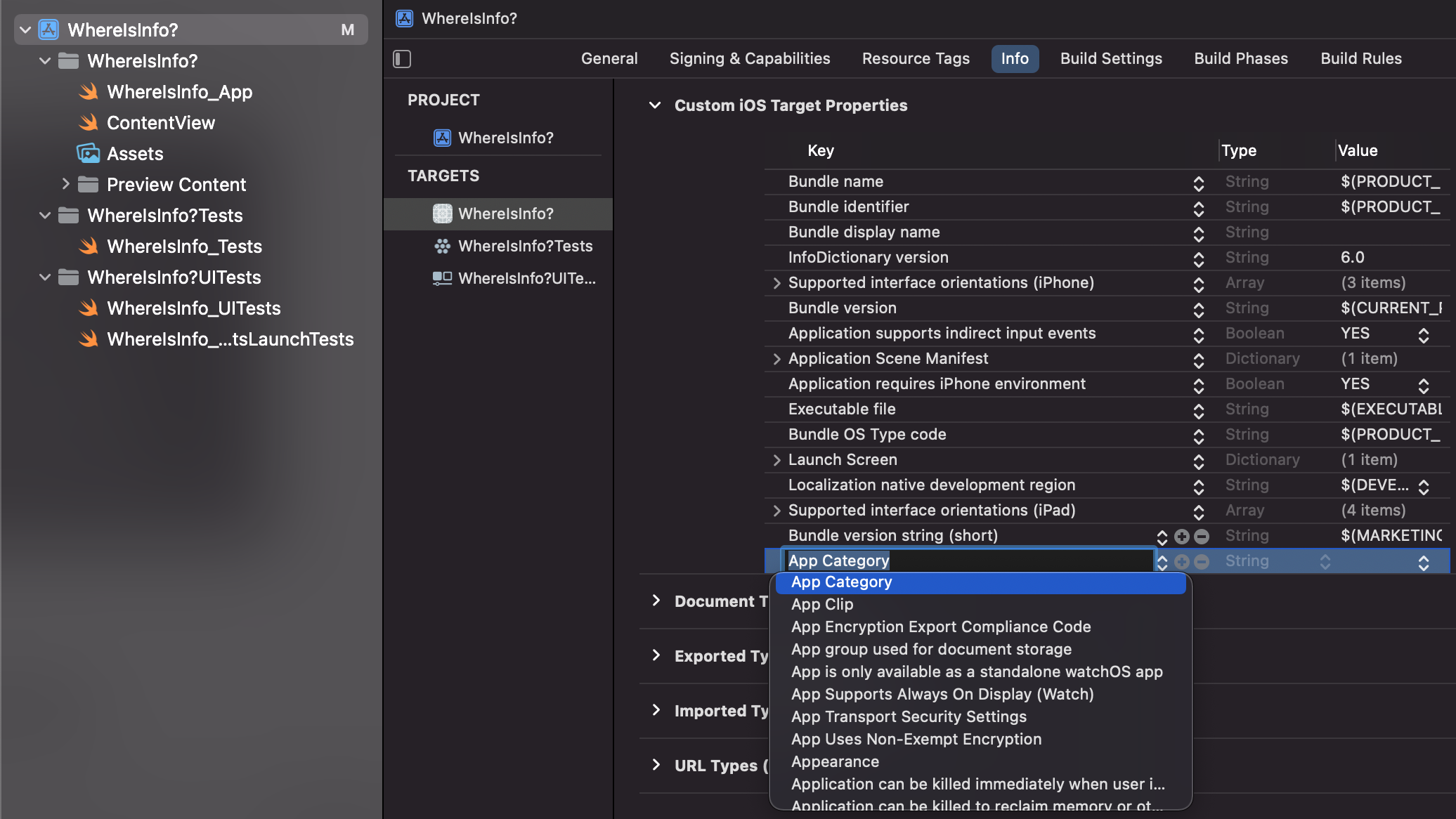This screenshot has height=819, width=1456.
Task: Choose App Category from suggestion list
Action: click(x=981, y=582)
